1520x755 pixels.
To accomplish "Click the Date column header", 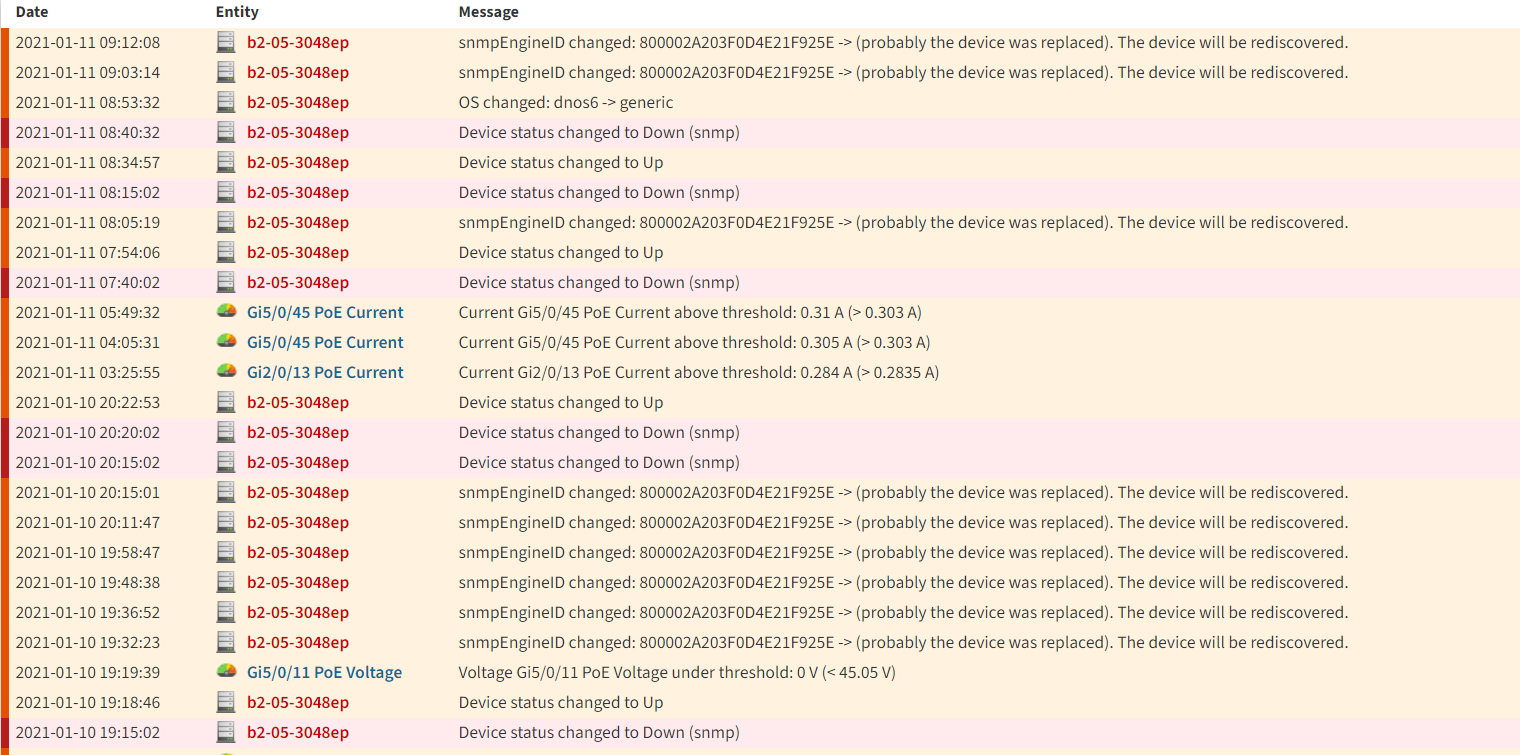I will click(32, 12).
